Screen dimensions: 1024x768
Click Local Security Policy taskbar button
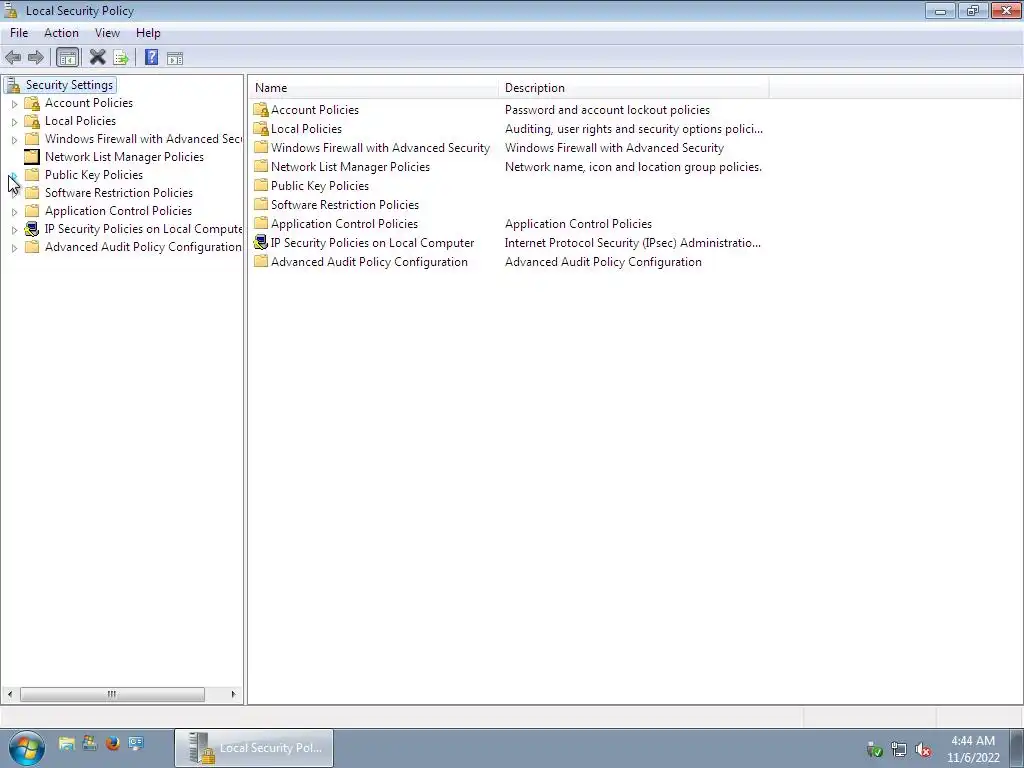point(254,748)
